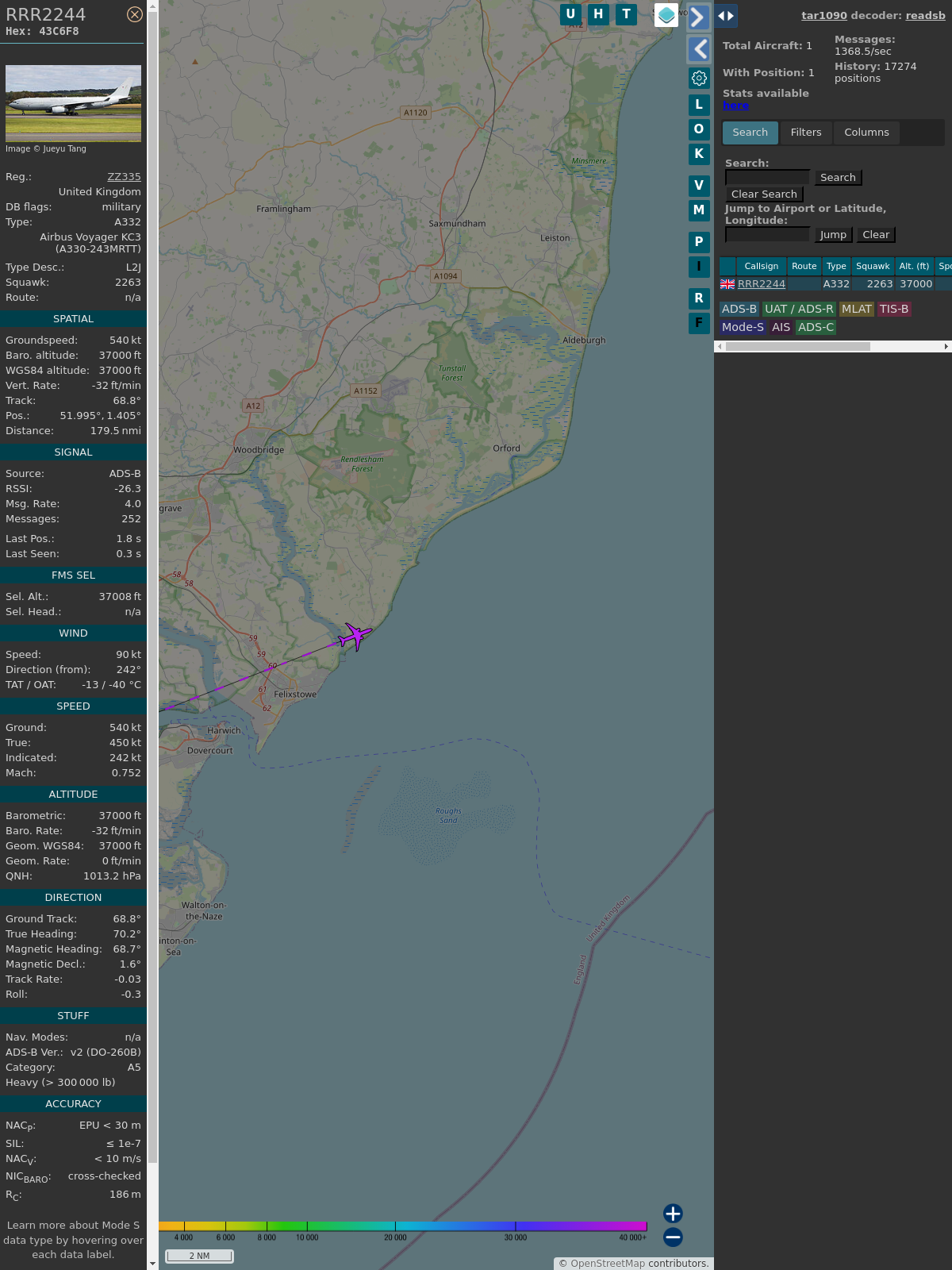Zoom out with the minus button
The image size is (952, 1270).
pos(673,1237)
